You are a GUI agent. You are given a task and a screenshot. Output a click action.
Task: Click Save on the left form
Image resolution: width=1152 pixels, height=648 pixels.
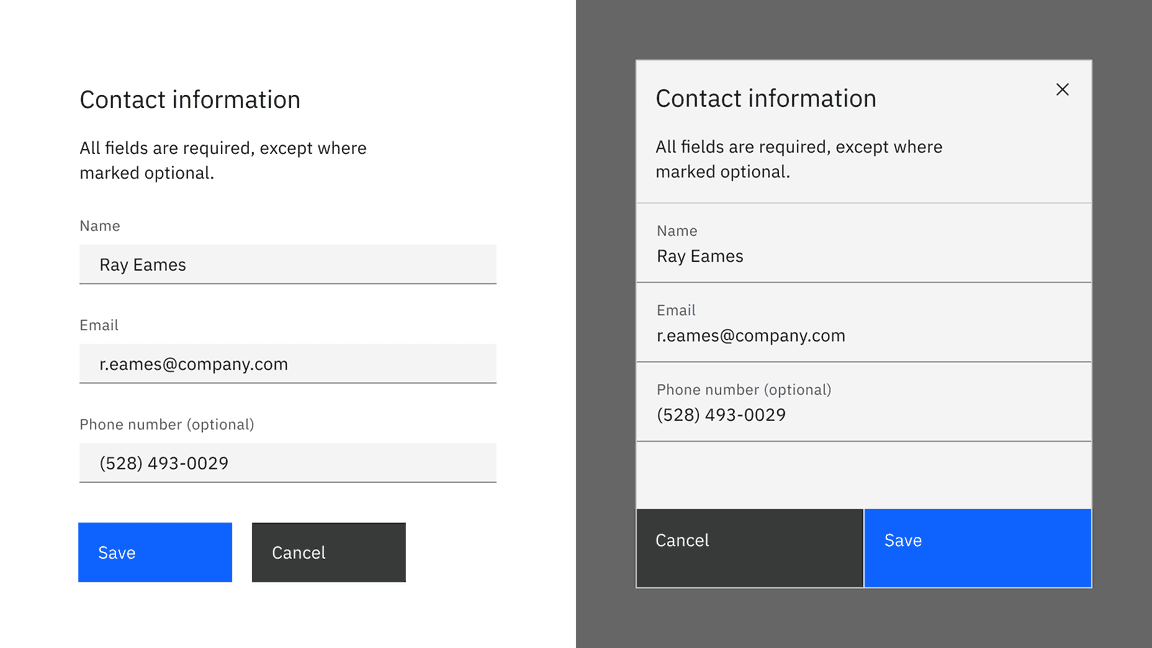(155, 552)
